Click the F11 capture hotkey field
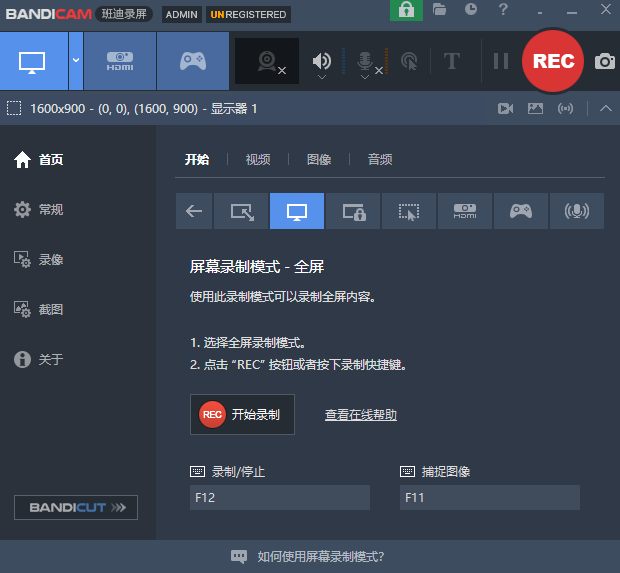Viewport: 620px width, 573px height. pyautogui.click(x=490, y=497)
